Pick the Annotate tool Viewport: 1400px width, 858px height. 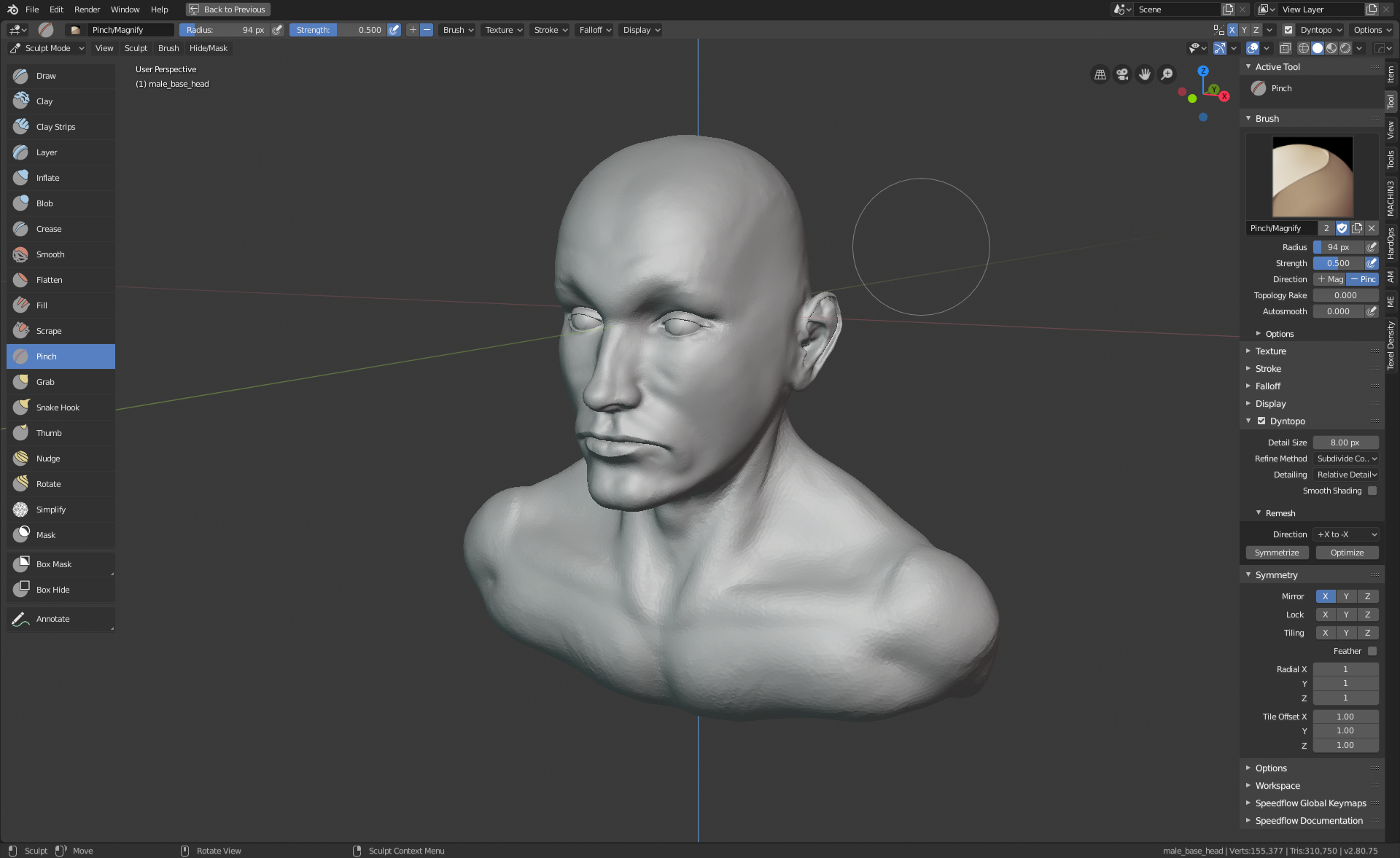52,619
